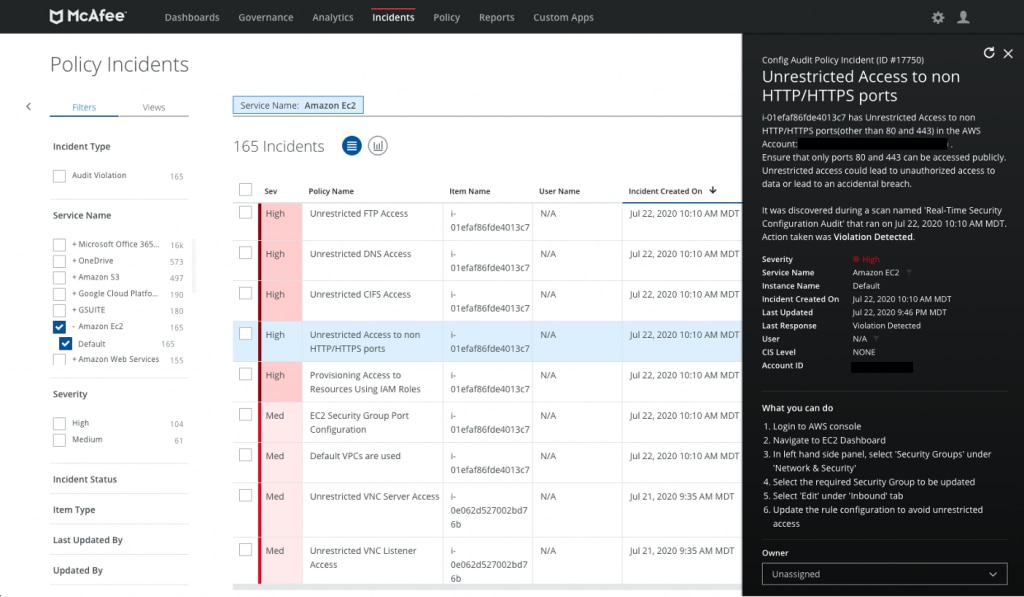Click the McAfee logo
Viewport: 1024px width, 597px height.
tap(88, 16)
